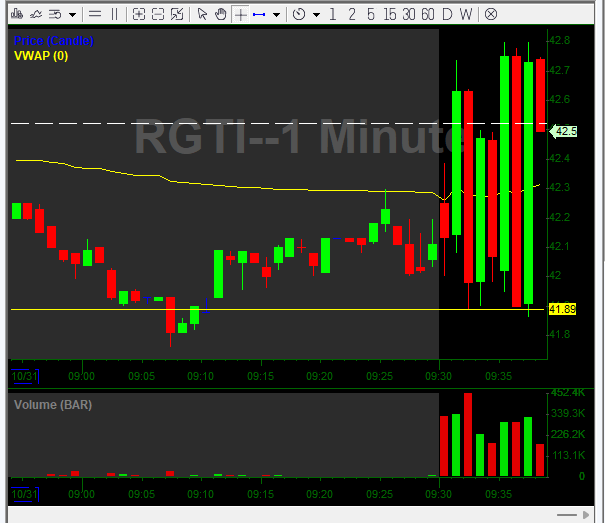
Task: Select the vertical lines tool
Action: point(114,15)
